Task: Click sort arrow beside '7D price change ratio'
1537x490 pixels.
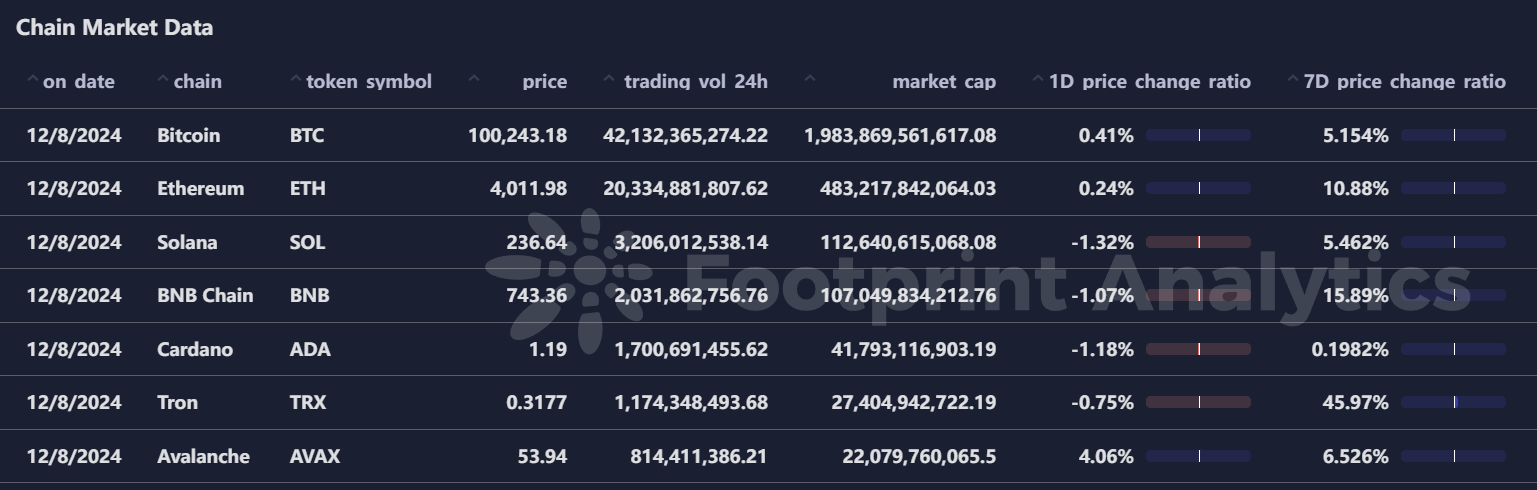Action: point(1294,80)
